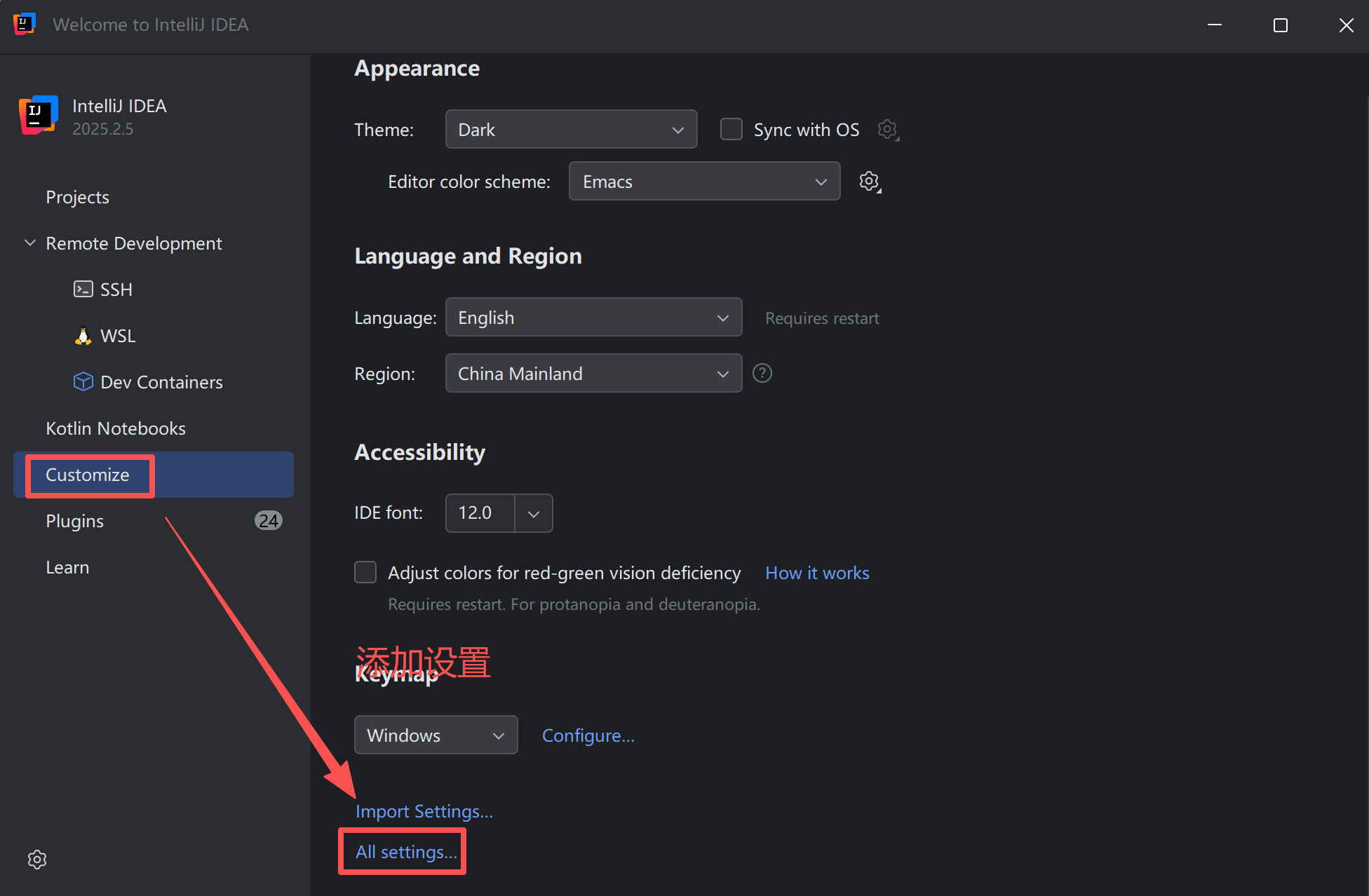Click the Remote Development label

tap(133, 243)
